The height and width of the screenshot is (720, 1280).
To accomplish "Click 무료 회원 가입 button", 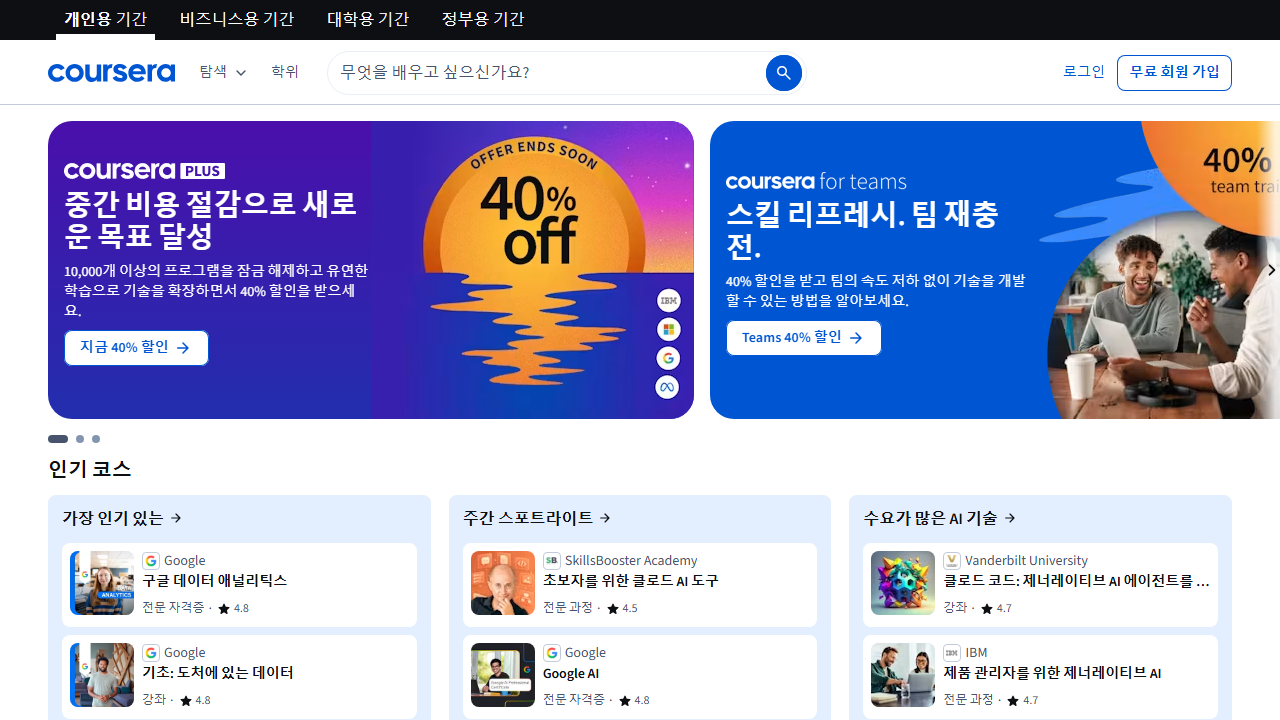I will (1174, 73).
